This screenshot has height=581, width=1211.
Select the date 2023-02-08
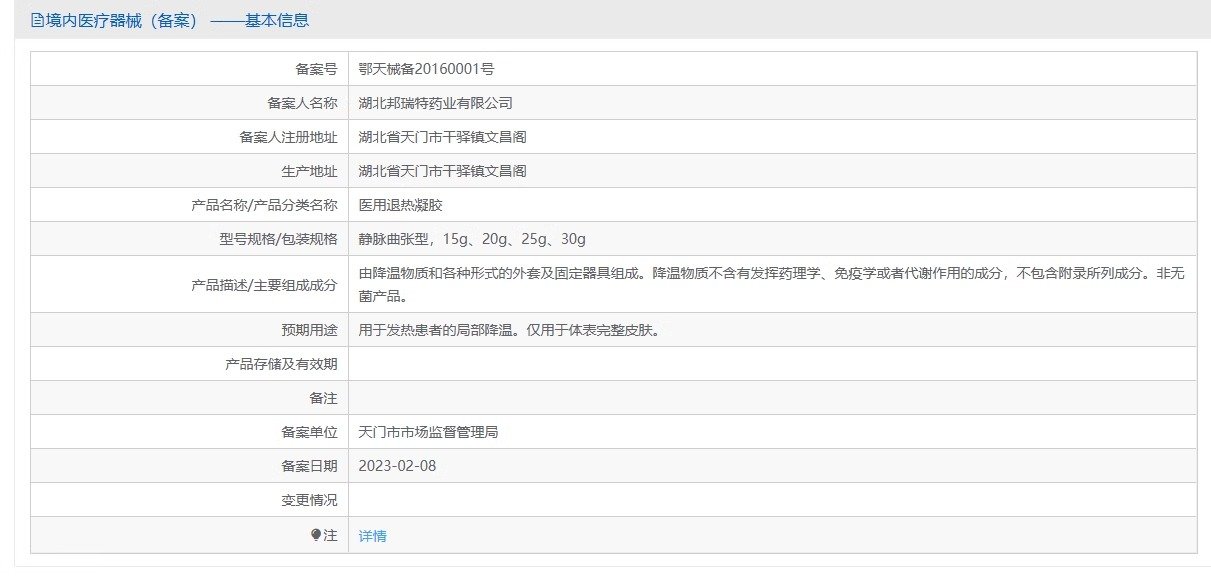click(x=397, y=466)
